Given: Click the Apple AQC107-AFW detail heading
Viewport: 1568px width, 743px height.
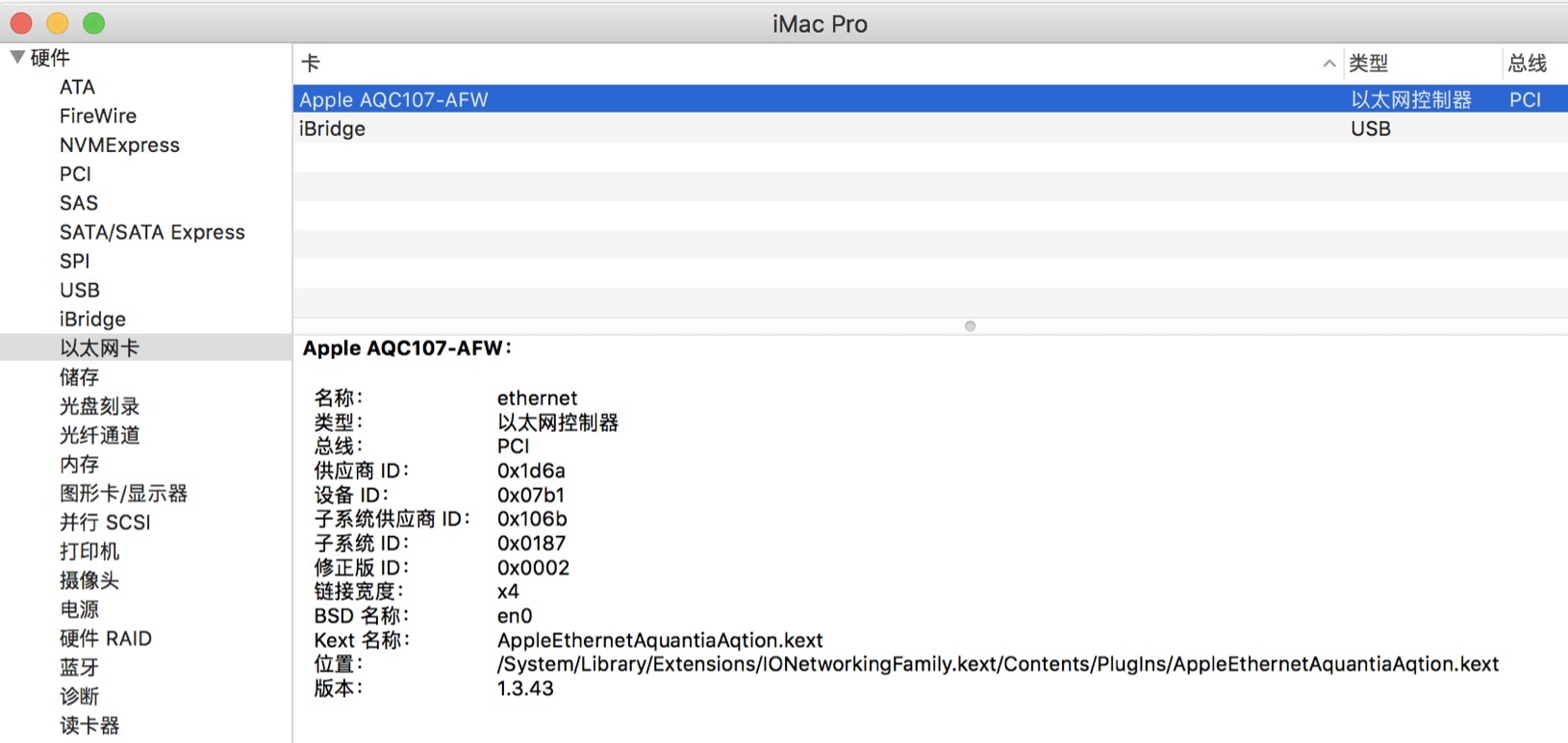Looking at the screenshot, I should click(x=407, y=348).
